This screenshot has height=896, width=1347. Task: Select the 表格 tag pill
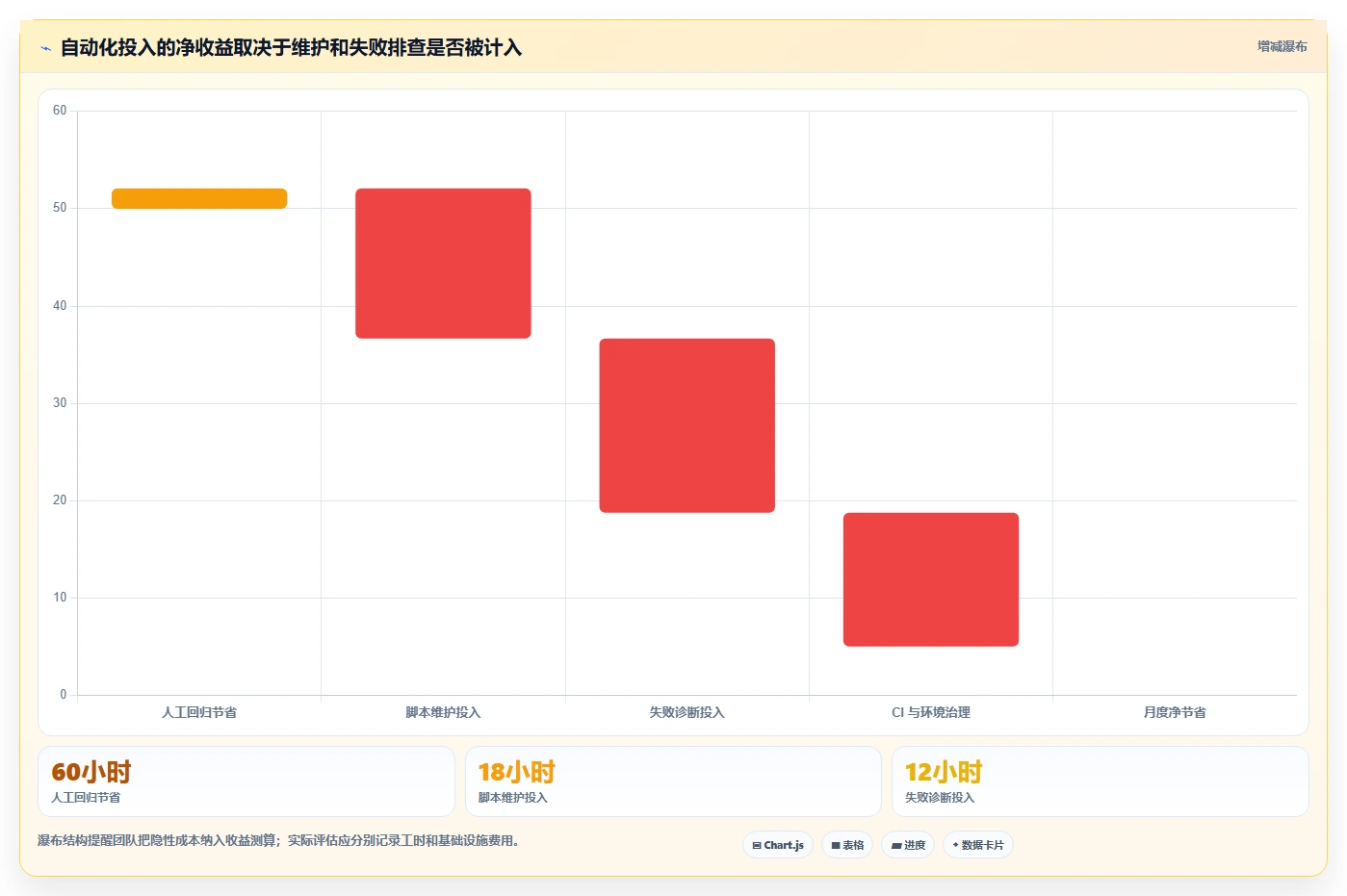pyautogui.click(x=847, y=845)
